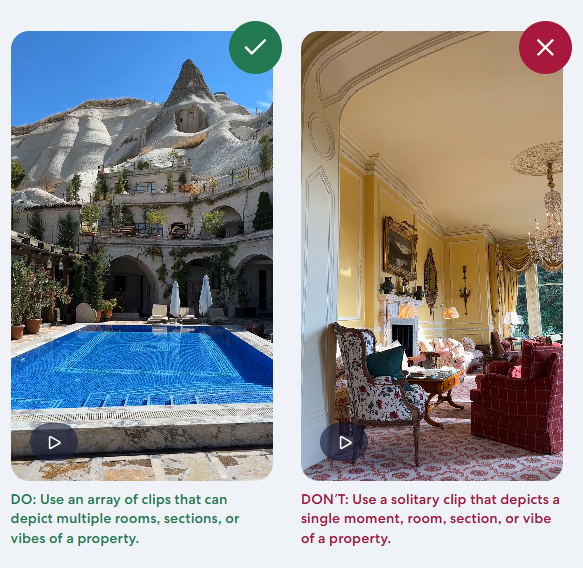Image resolution: width=583 pixels, height=568 pixels.
Task: Play the yellow living room video
Action: click(x=344, y=442)
